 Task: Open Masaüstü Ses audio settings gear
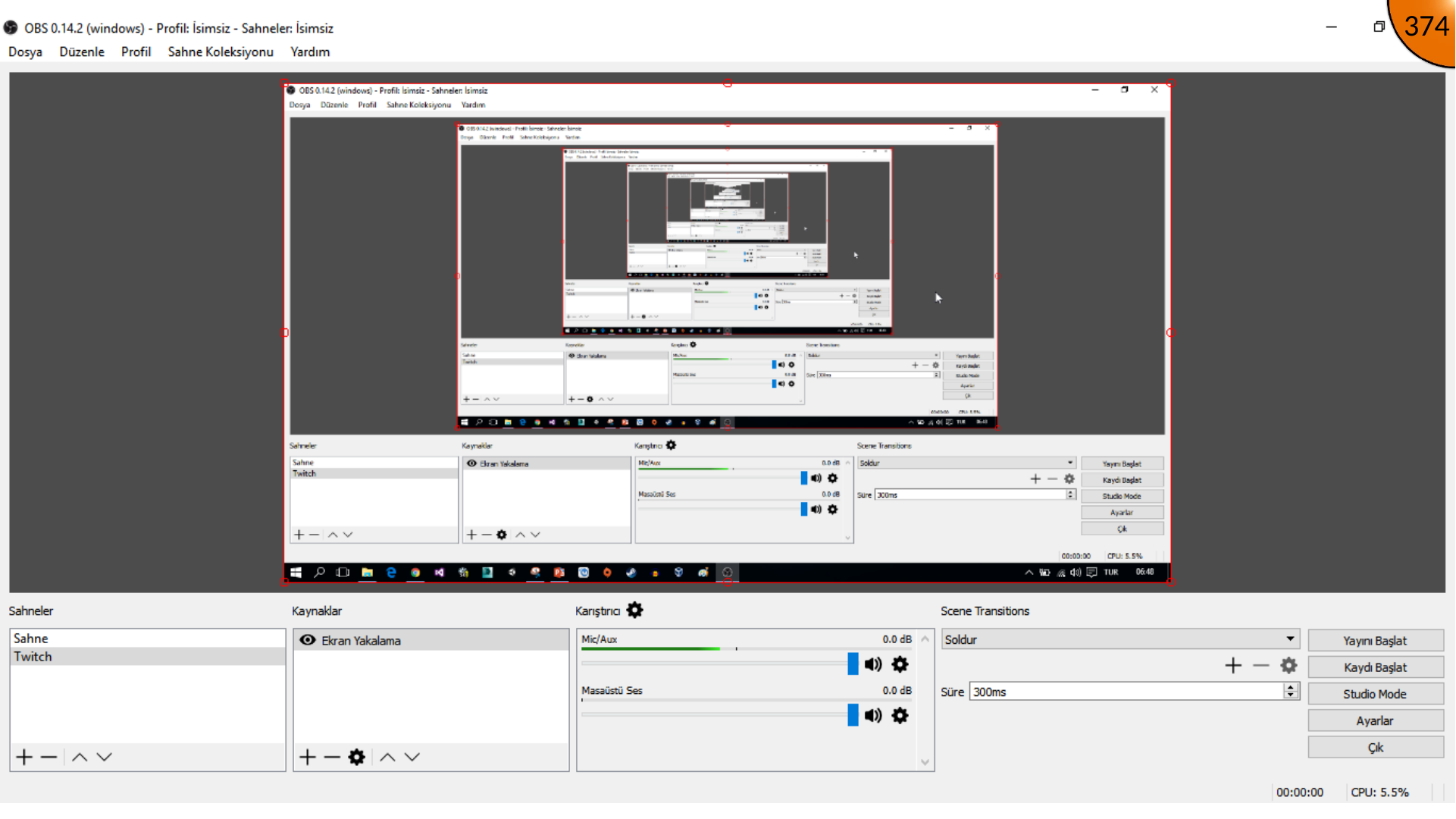pyautogui.click(x=900, y=715)
